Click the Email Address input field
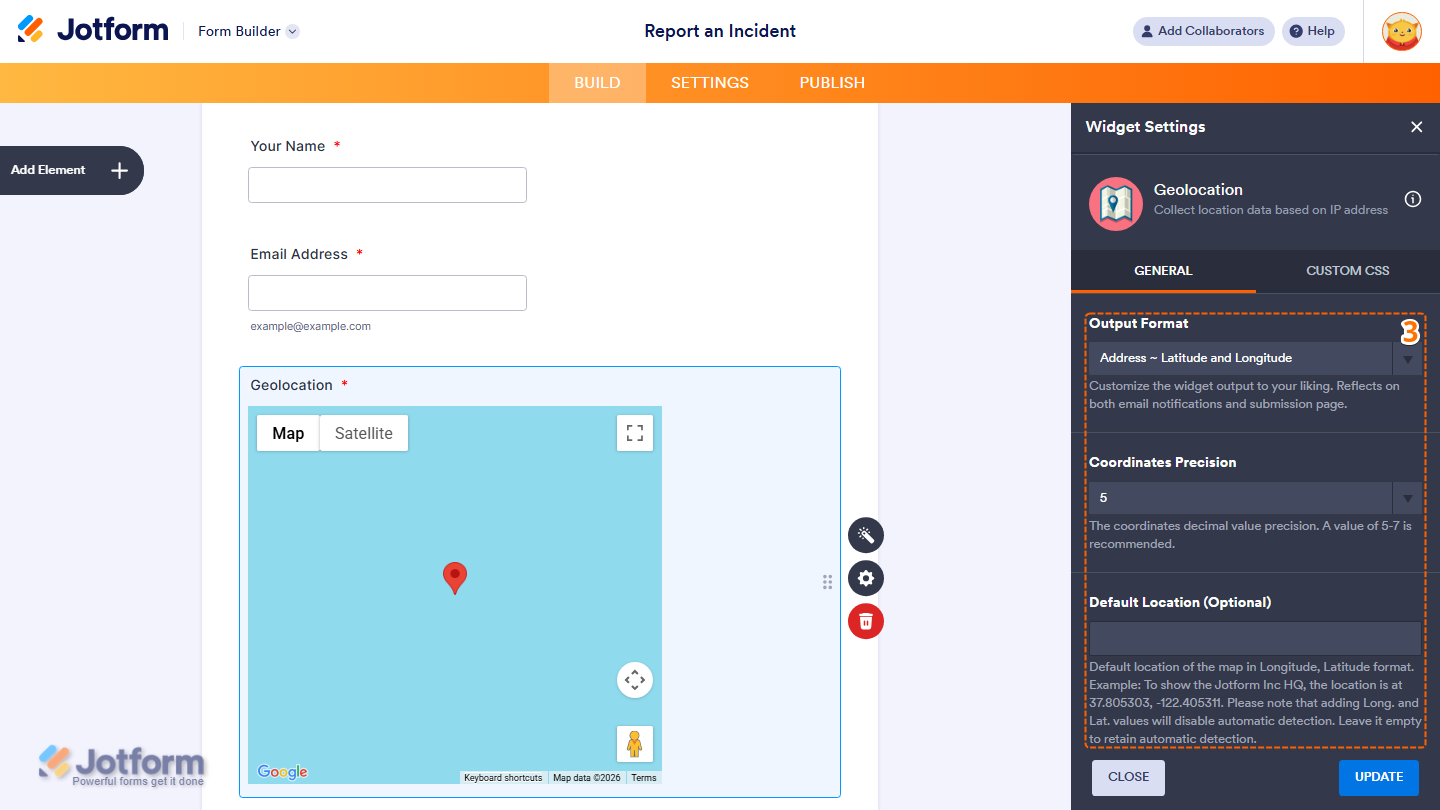Viewport: 1440px width, 810px height. 387,293
